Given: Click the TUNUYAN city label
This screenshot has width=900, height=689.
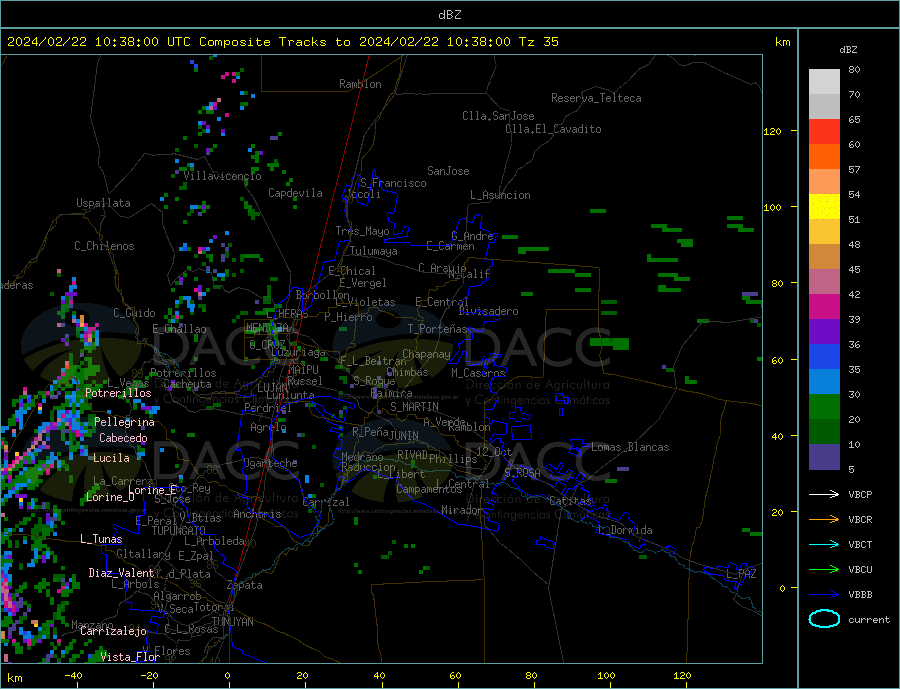Looking at the screenshot, I should 232,621.
